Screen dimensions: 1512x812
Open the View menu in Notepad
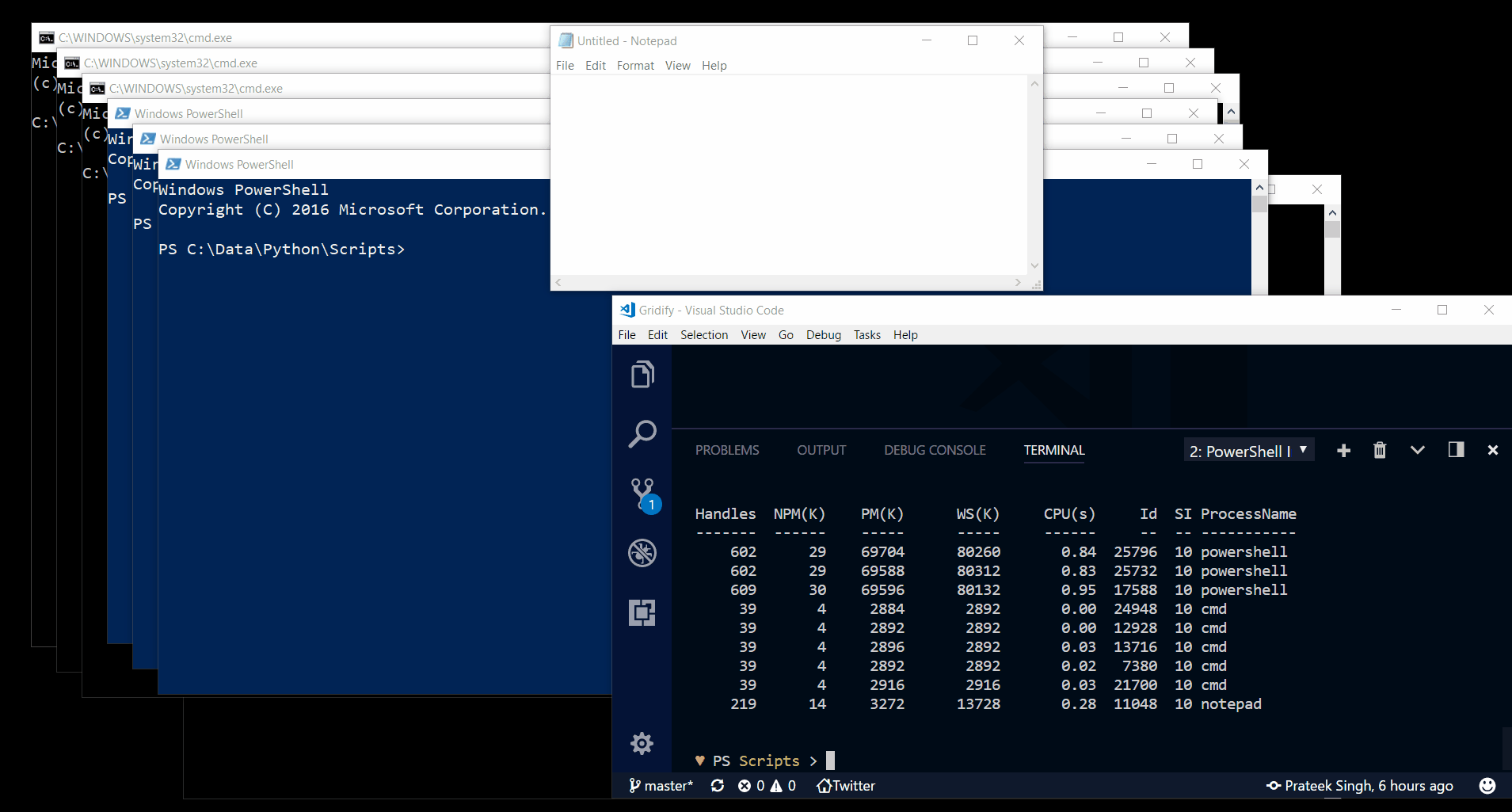point(677,66)
